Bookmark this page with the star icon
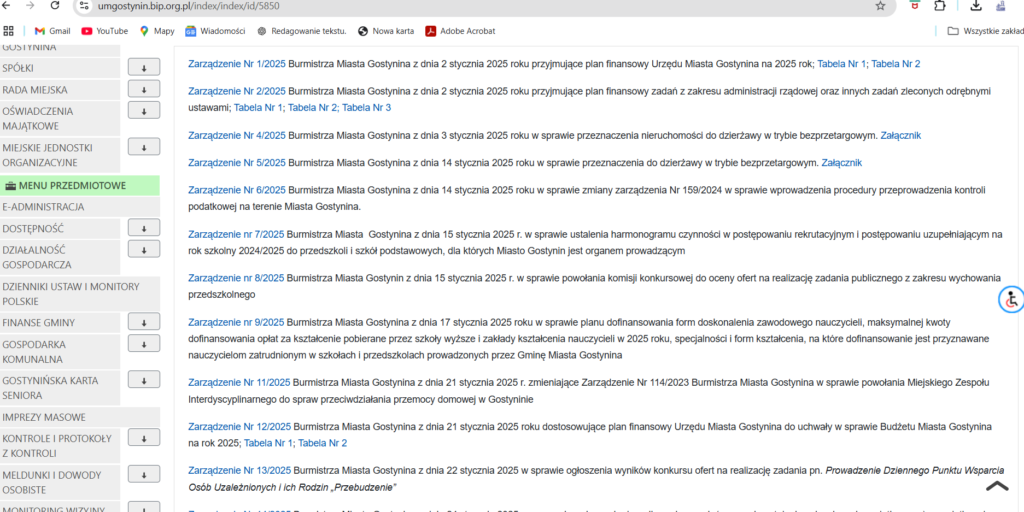 point(880,6)
